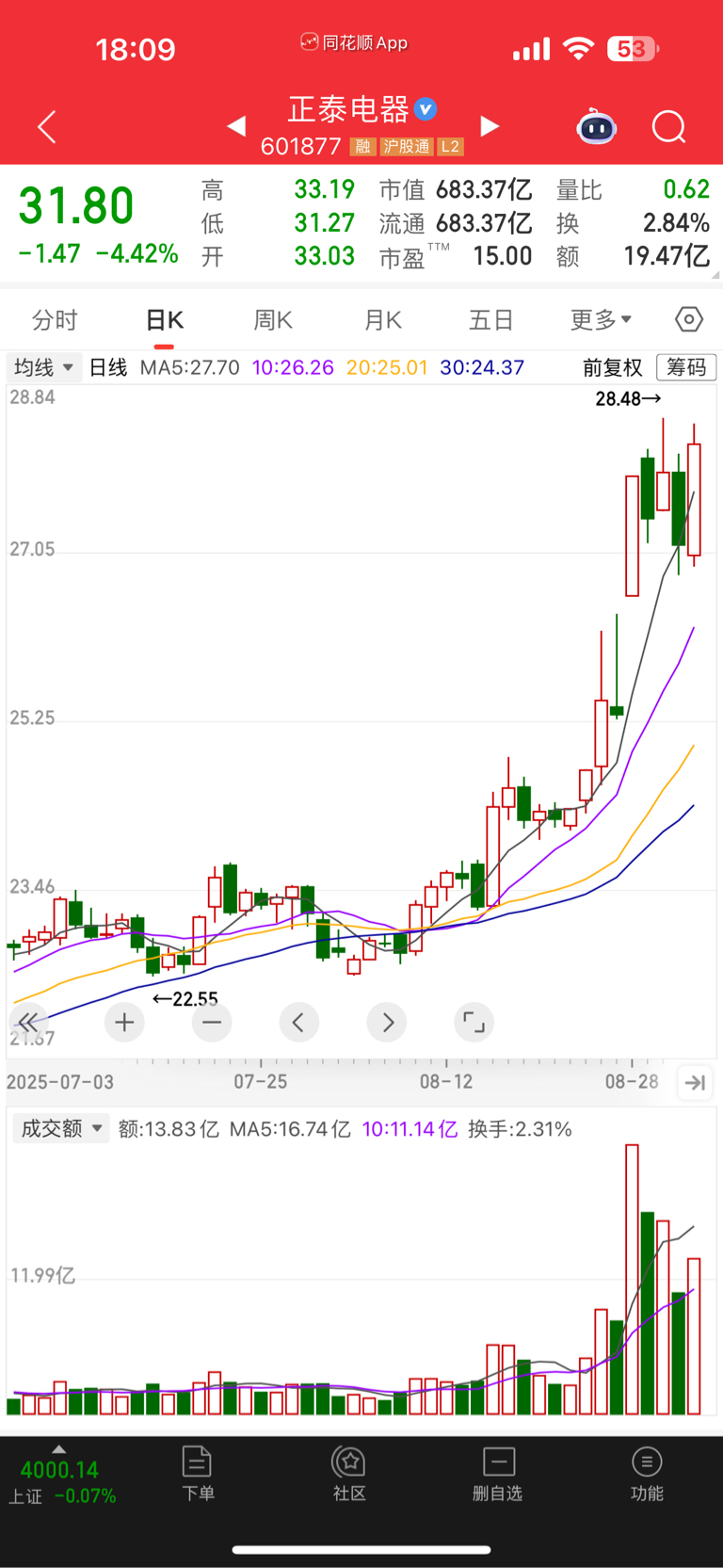Tap orange MA 20:25.01 value
Viewport: 723px width, 1568px height.
tap(387, 367)
